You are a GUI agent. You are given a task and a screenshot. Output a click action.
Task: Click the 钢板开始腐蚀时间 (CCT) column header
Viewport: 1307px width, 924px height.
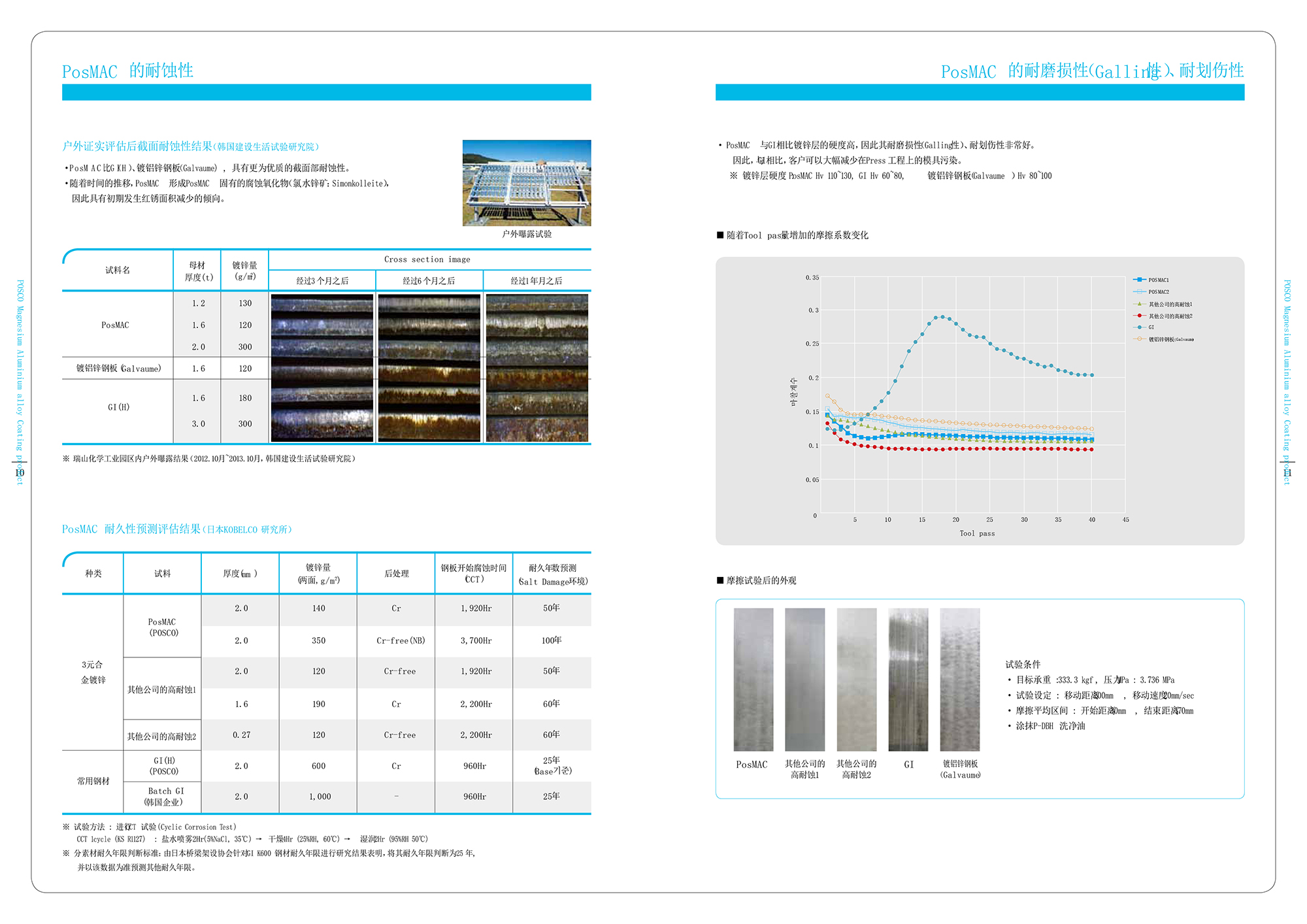pos(474,574)
